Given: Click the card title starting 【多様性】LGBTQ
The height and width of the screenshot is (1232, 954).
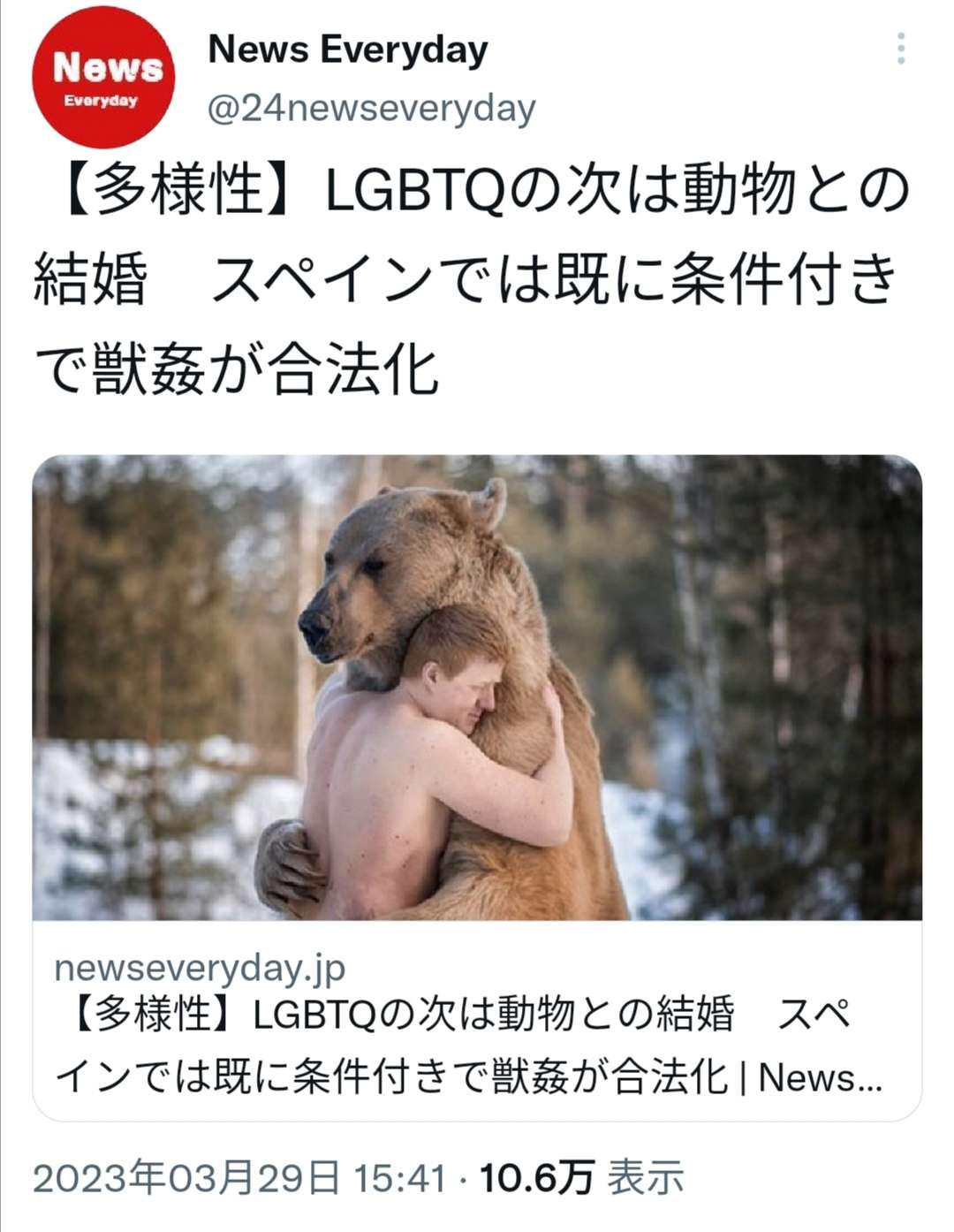Looking at the screenshot, I should click(x=454, y=1015).
